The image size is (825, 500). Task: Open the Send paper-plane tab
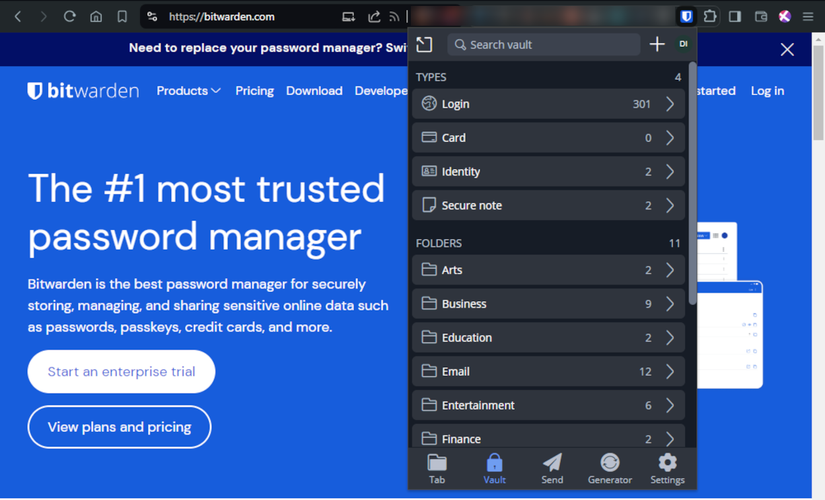coord(552,468)
